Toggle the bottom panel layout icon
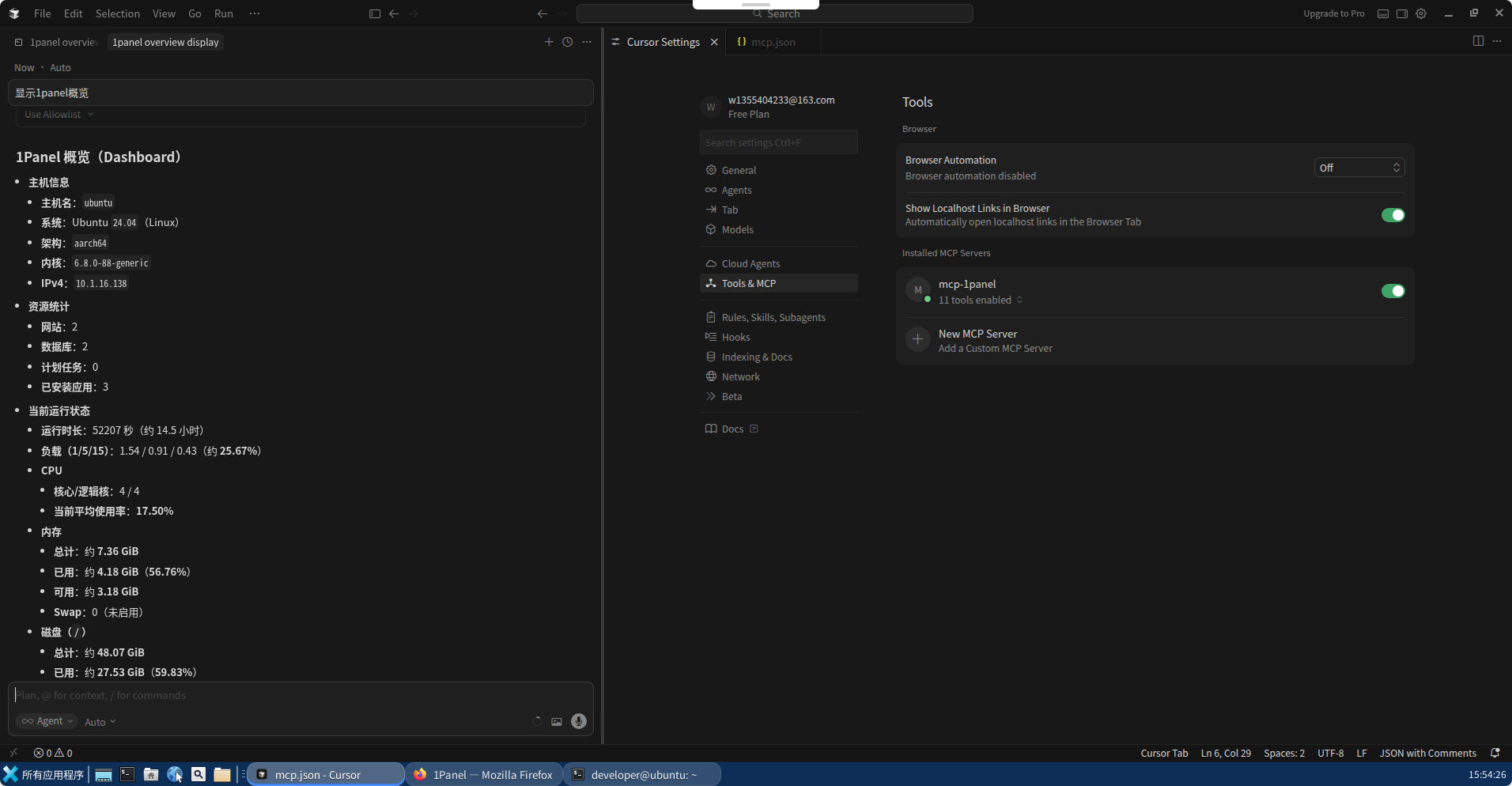The height and width of the screenshot is (786, 1512). pos(1383,13)
